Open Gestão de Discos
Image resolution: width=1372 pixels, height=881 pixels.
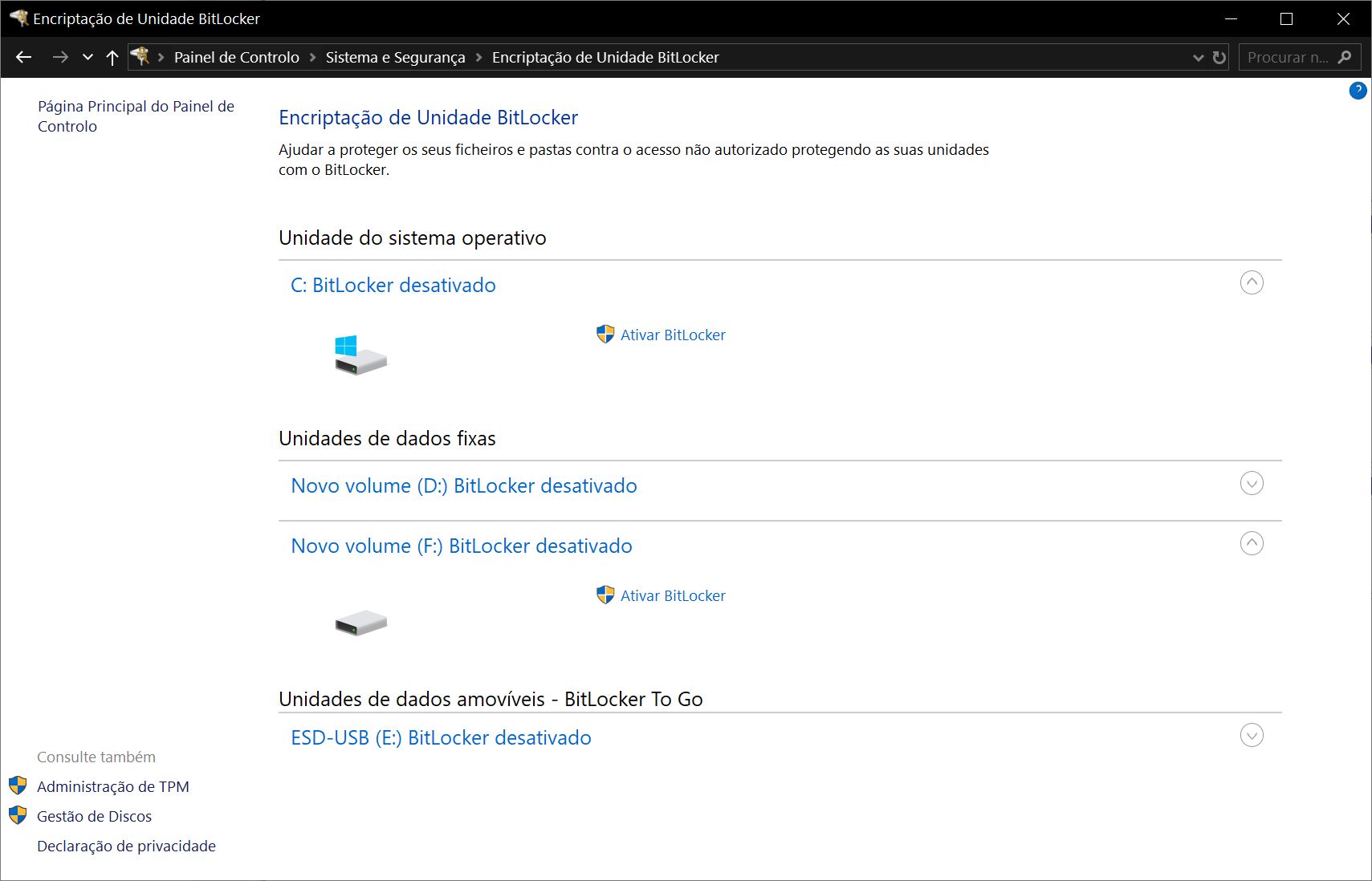pyautogui.click(x=94, y=816)
